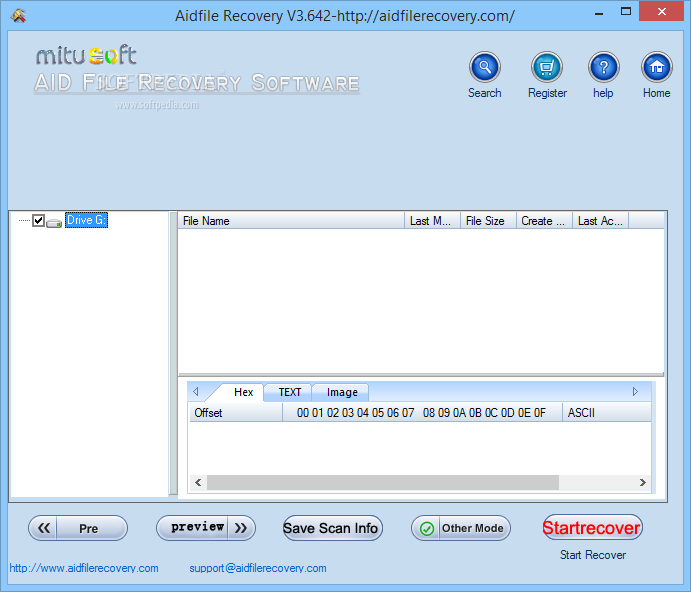
Task: Click hex view scrollbar left arrow
Action: 198,482
